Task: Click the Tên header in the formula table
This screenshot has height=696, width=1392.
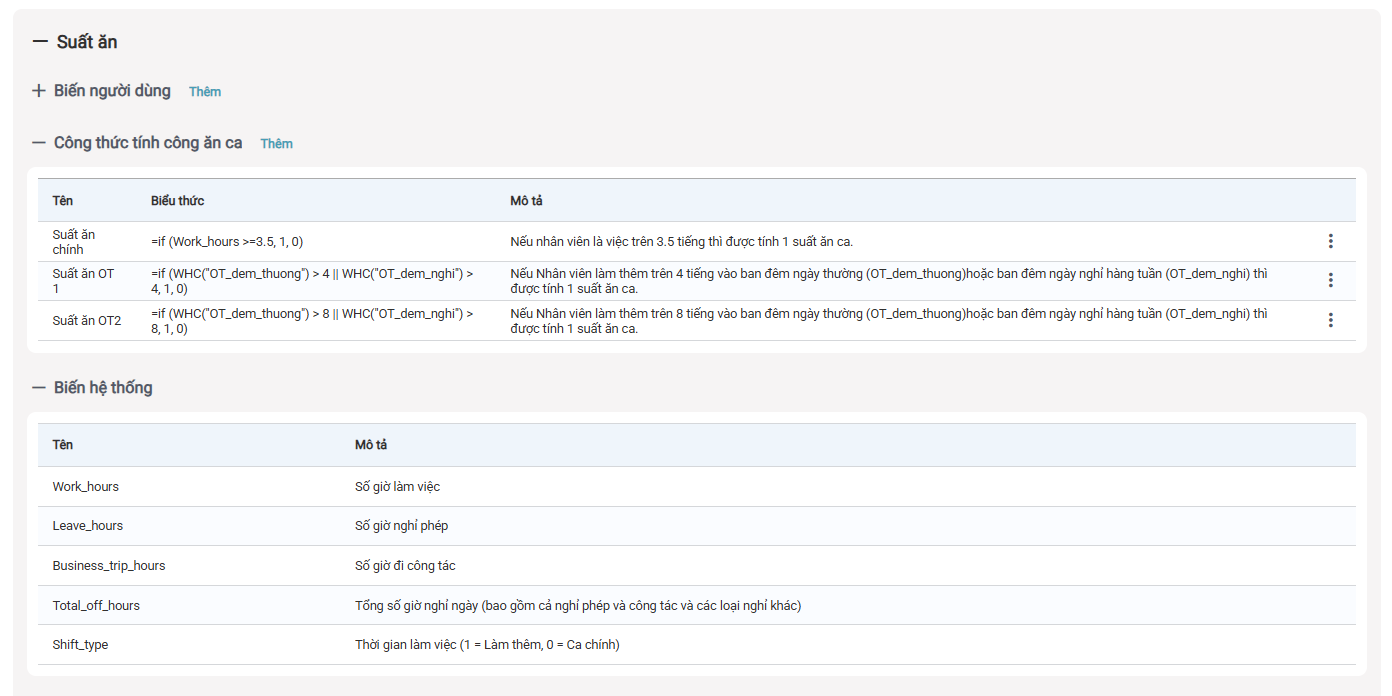Action: pyautogui.click(x=62, y=201)
